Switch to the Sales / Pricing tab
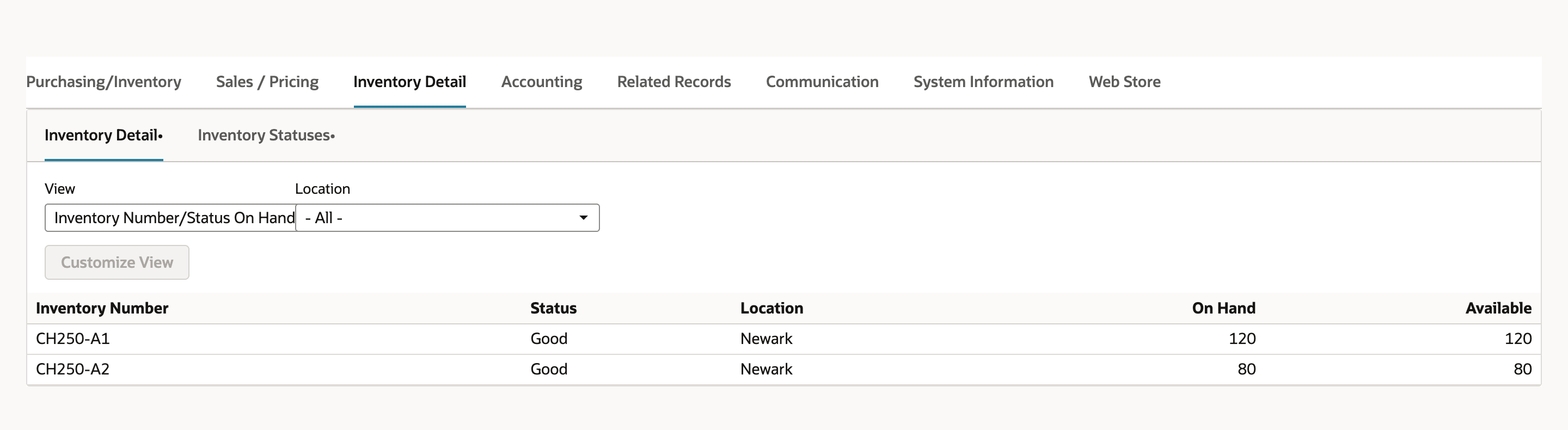 (267, 82)
